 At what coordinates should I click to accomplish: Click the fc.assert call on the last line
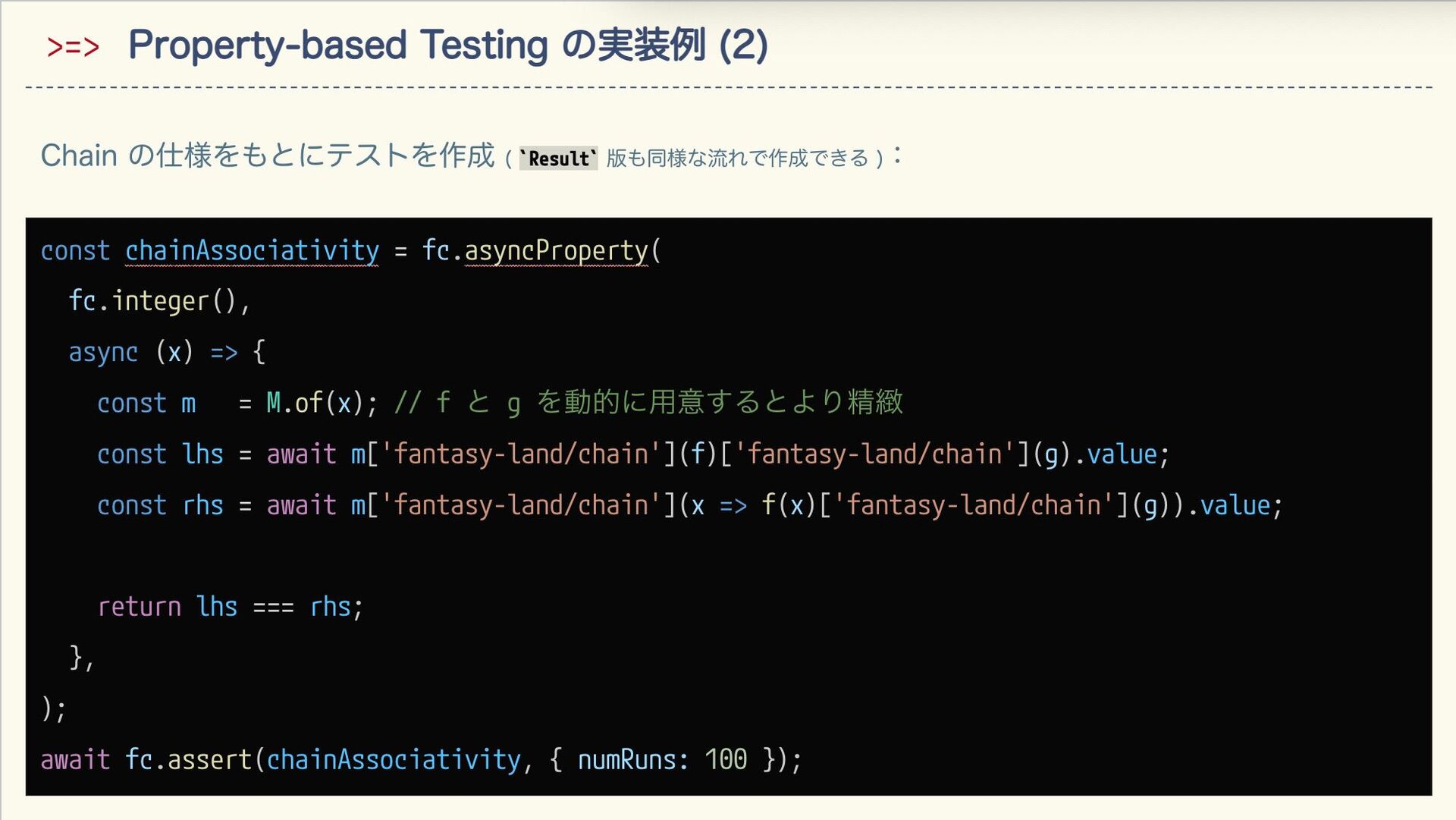click(x=187, y=759)
